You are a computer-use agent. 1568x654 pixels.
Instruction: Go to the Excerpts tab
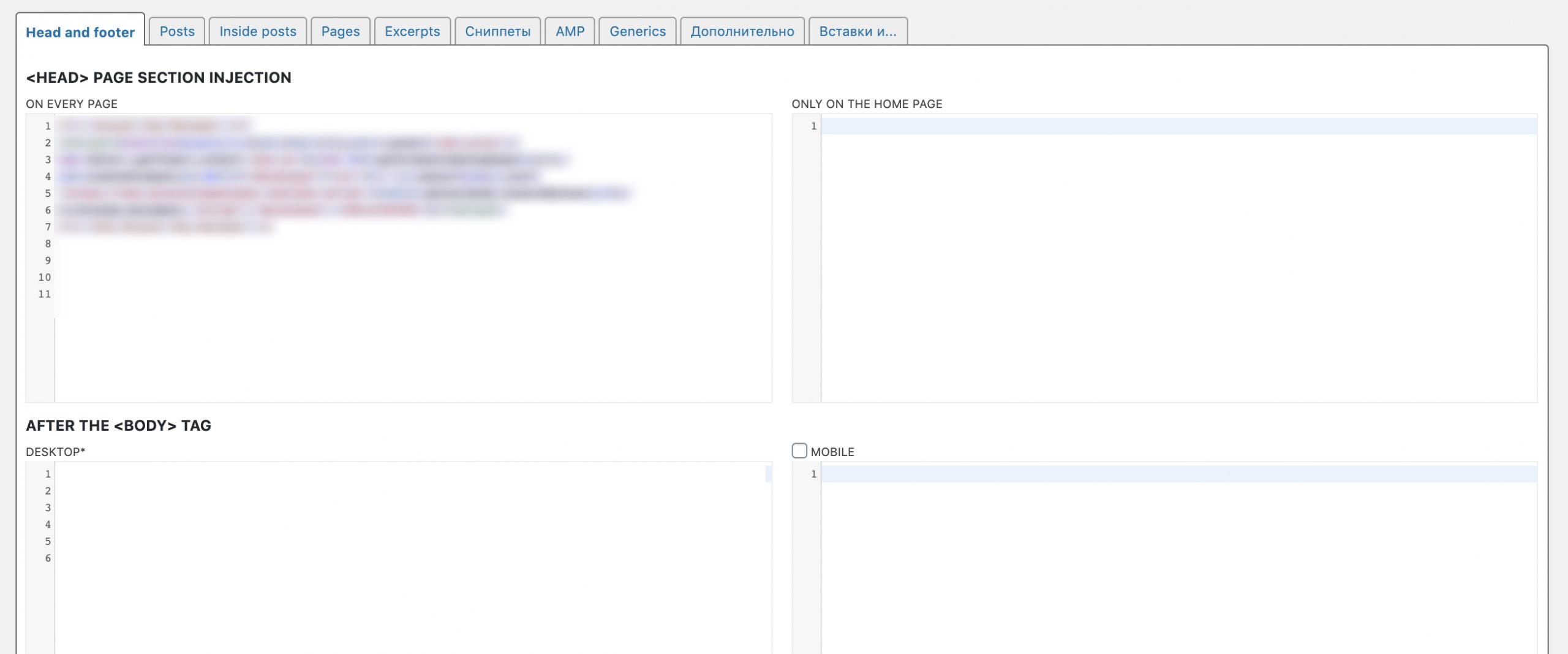[412, 31]
